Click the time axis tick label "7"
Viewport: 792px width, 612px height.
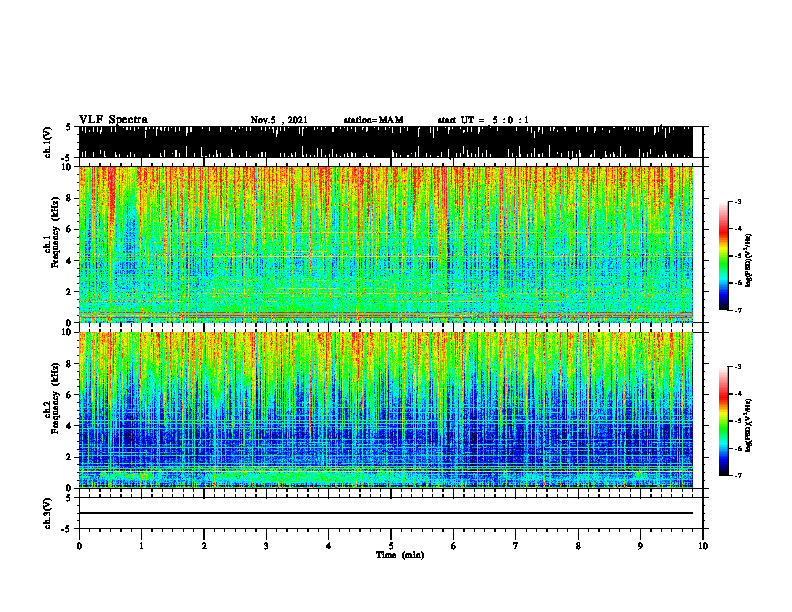516,546
